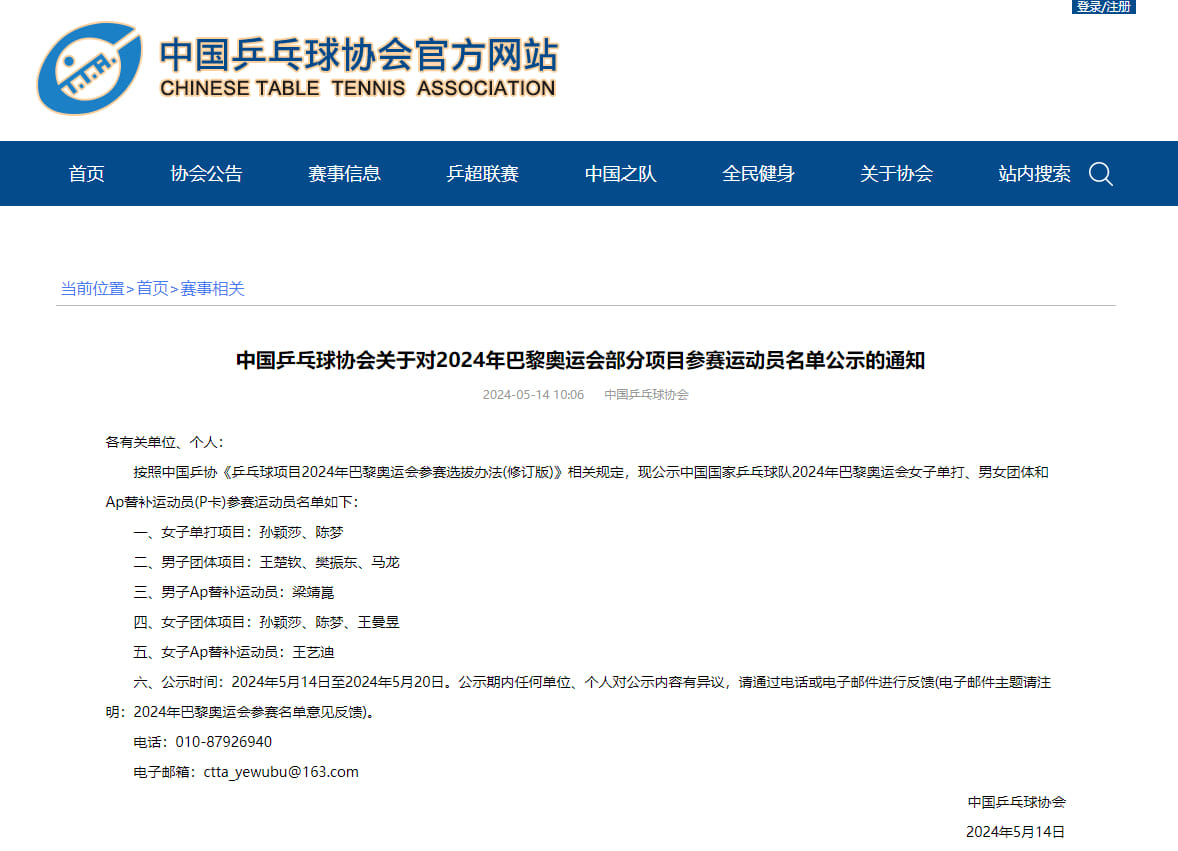Screen dimensions: 1178x851
Task: Open 协会公告 menu item
Action: coord(207,174)
